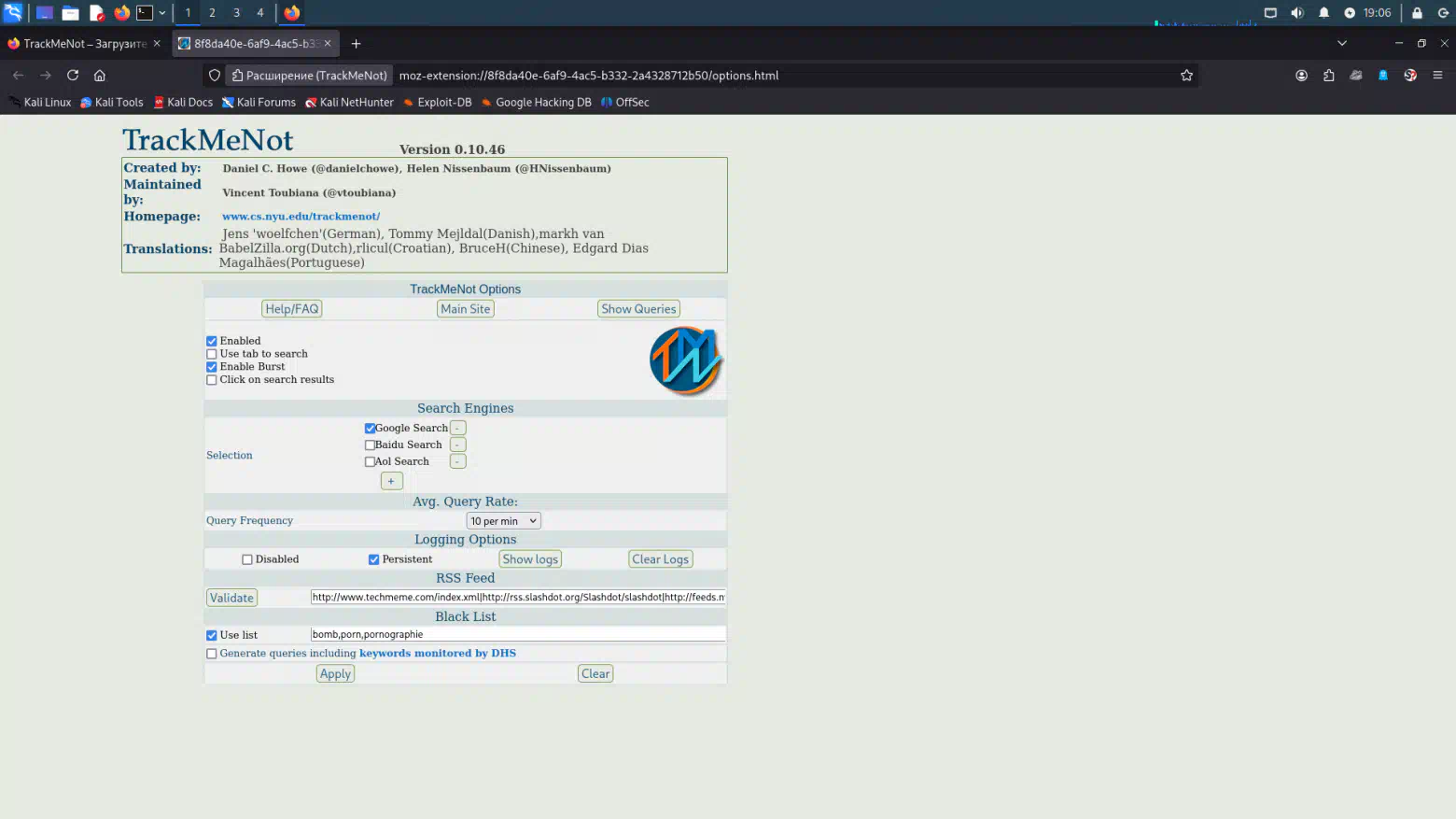Add a search engine with the plus button
Screen dimensions: 1456x819
(x=391, y=481)
